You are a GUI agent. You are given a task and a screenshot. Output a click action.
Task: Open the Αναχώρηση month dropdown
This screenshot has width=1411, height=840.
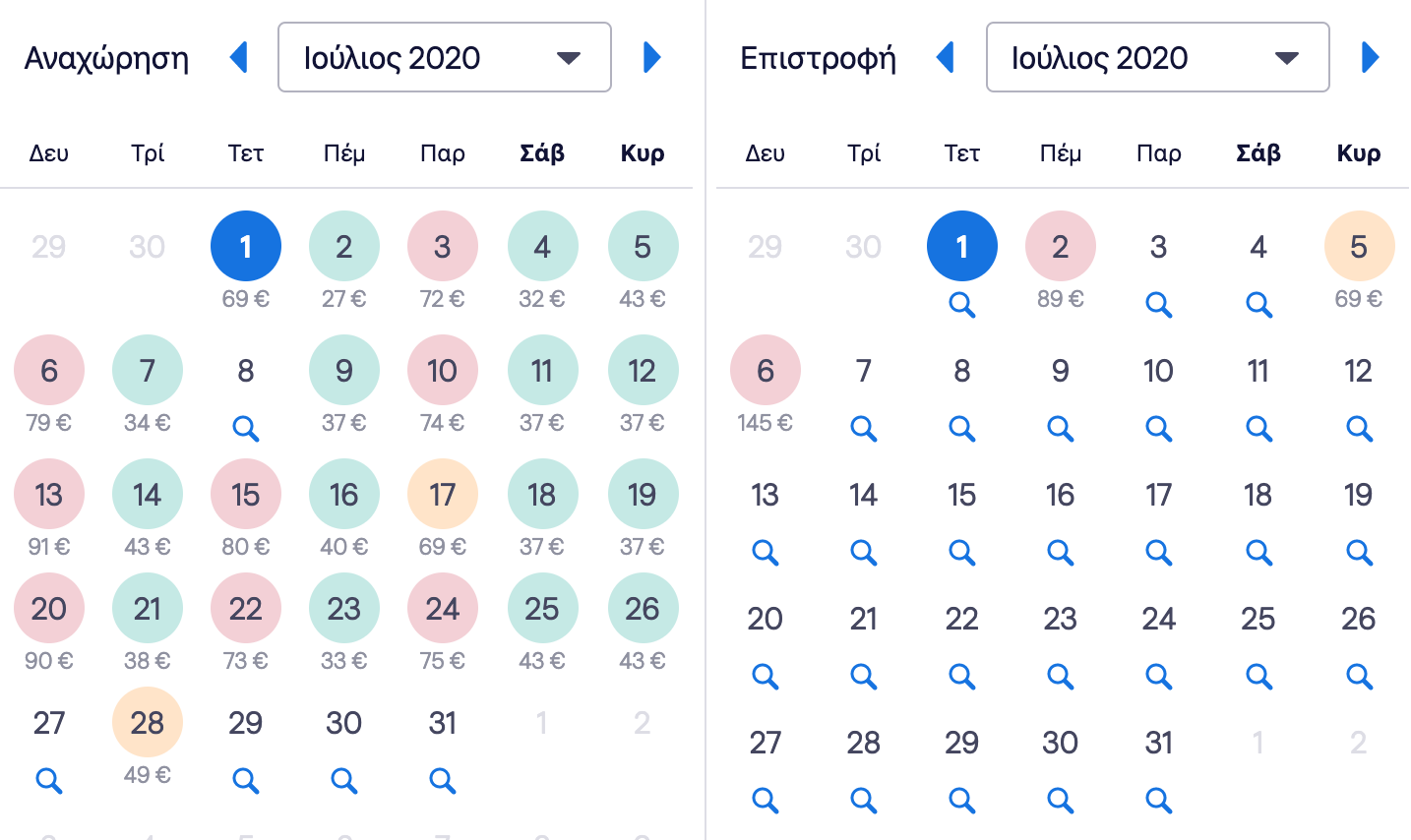[x=445, y=58]
